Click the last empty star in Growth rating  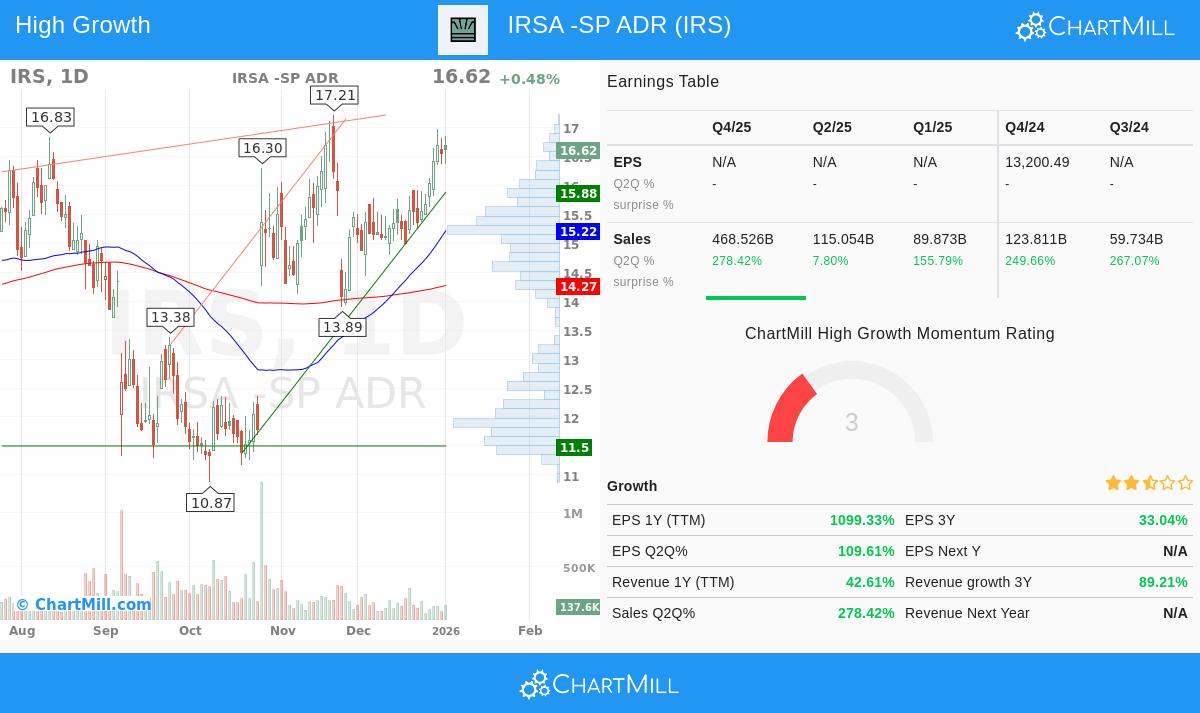click(1185, 483)
